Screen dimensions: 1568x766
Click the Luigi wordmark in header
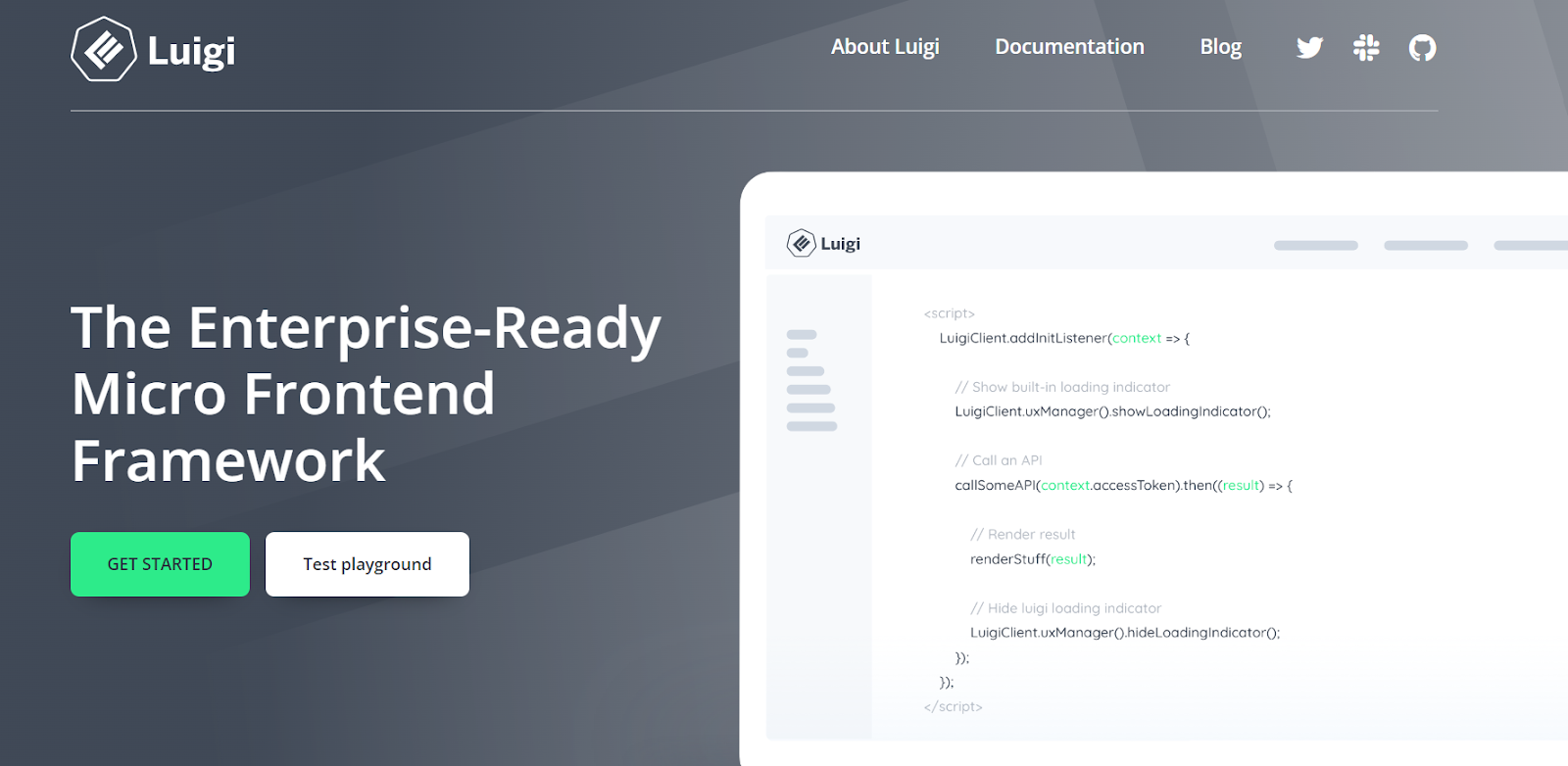click(191, 51)
